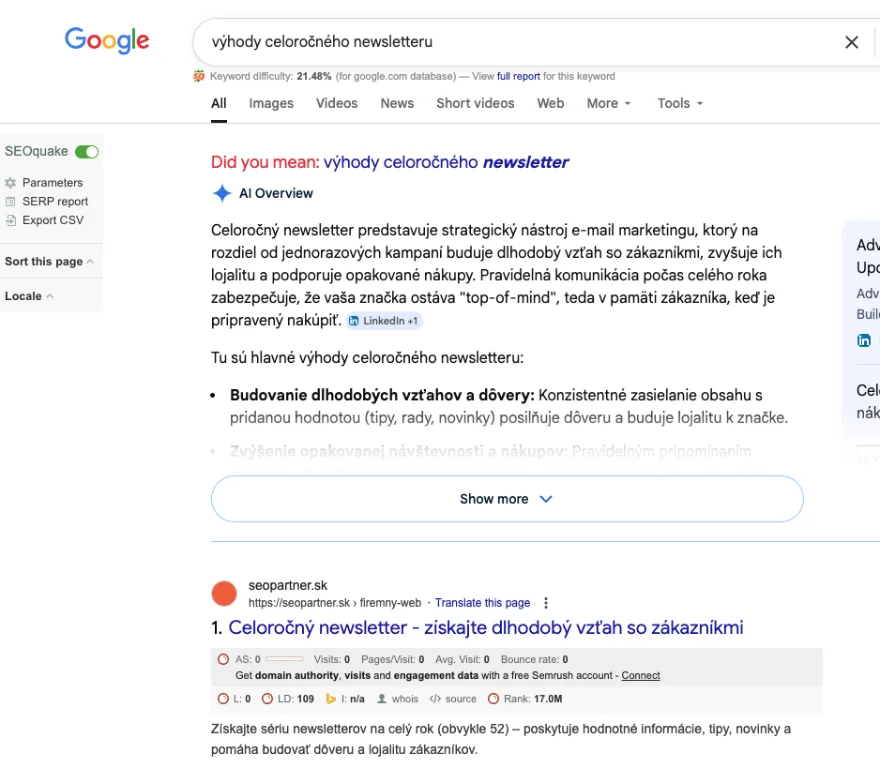Expand the Sort this page section
Screen dimensions: 880x768
click(49, 261)
